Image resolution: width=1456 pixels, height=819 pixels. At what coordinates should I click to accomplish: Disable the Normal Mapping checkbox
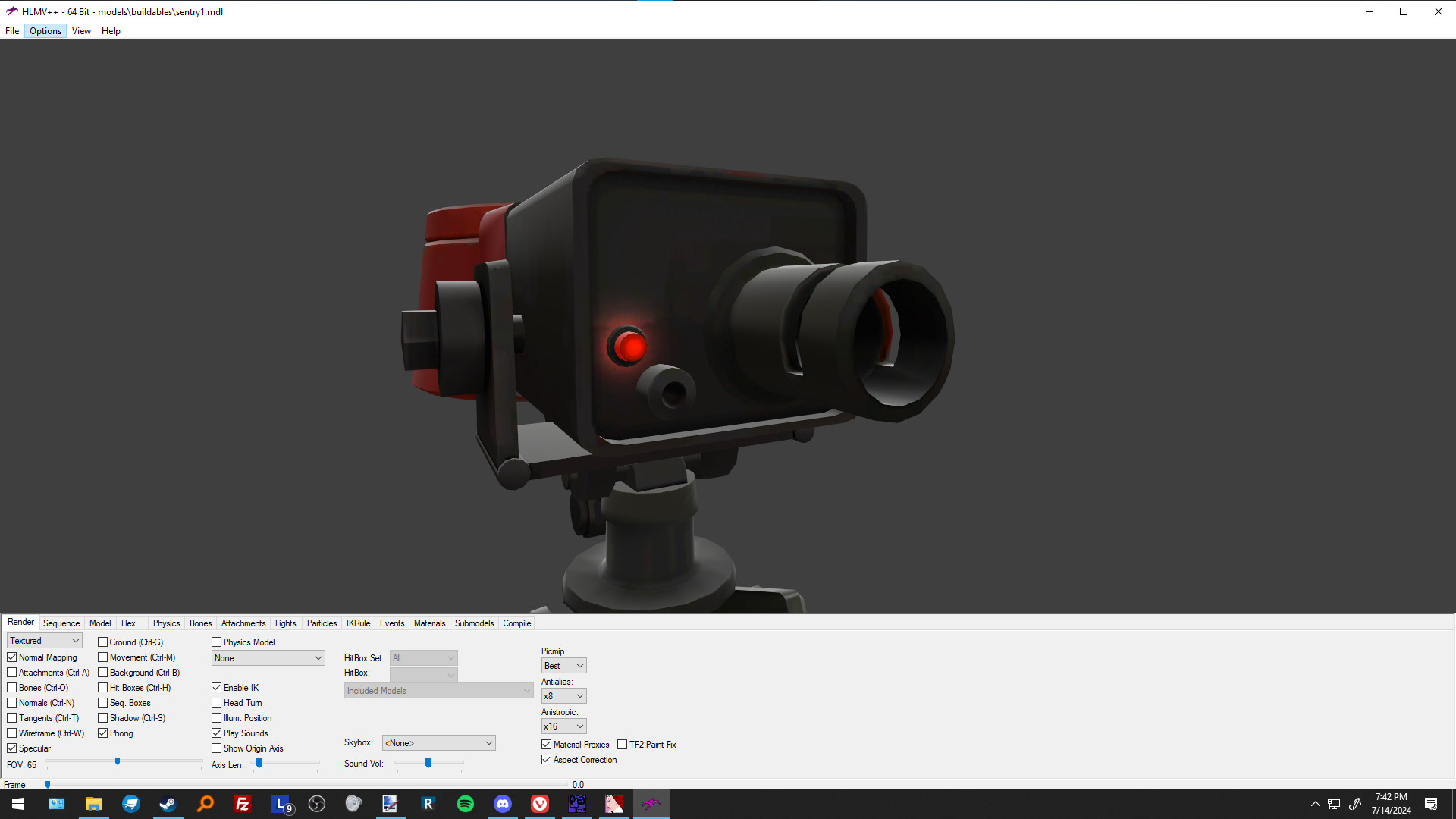click(x=12, y=657)
